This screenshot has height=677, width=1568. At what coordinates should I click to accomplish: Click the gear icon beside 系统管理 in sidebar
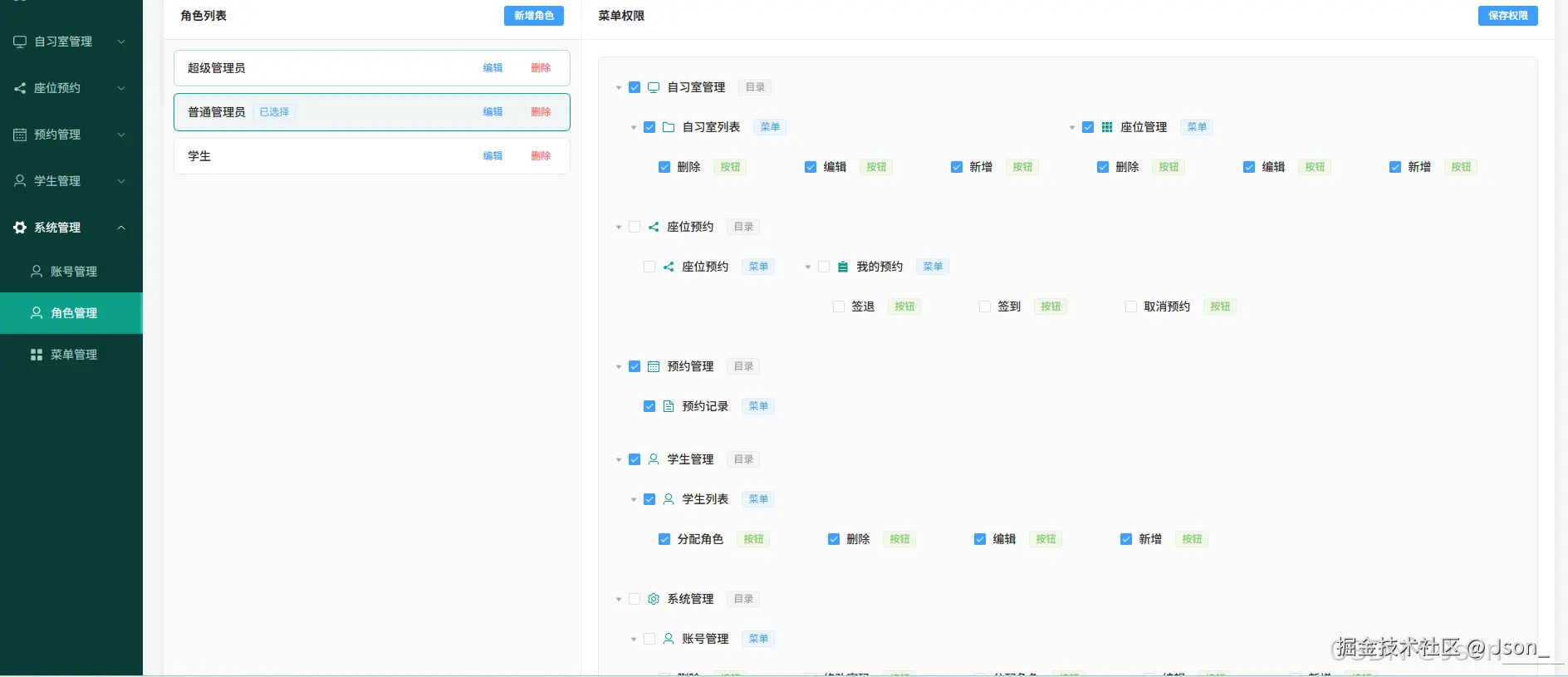pyautogui.click(x=20, y=228)
